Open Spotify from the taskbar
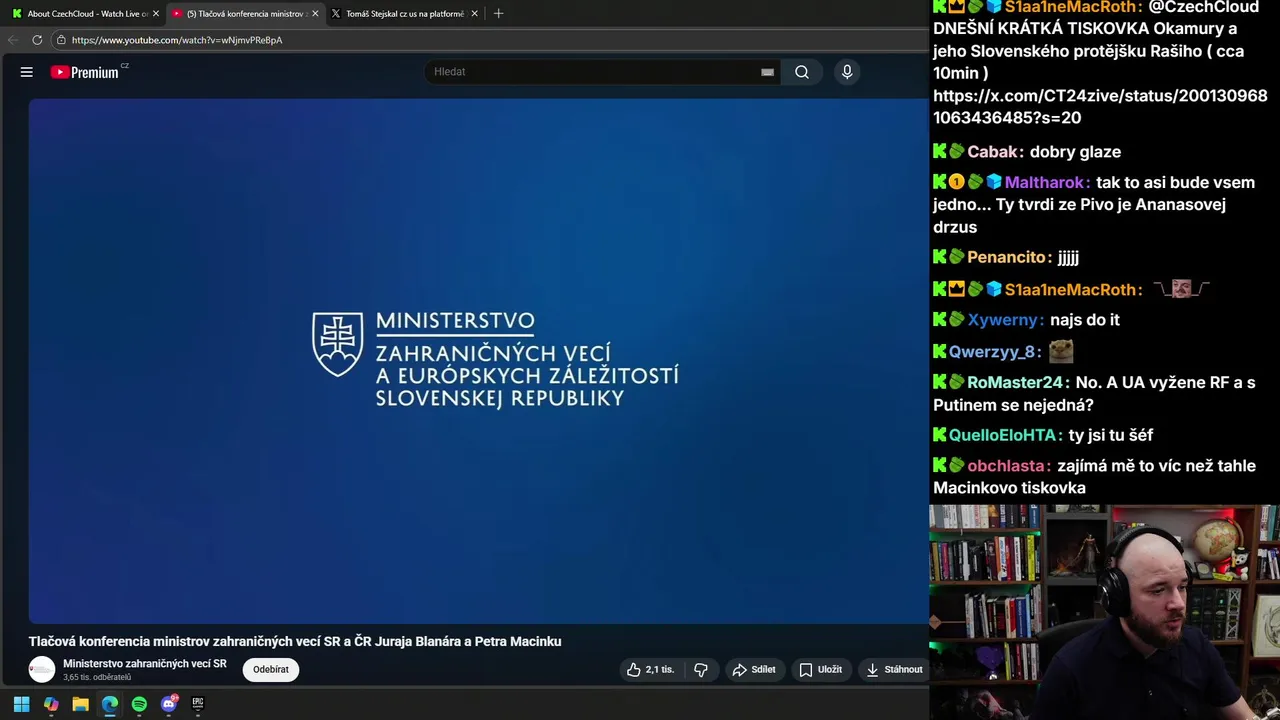Viewport: 1280px width, 720px height. [139, 704]
